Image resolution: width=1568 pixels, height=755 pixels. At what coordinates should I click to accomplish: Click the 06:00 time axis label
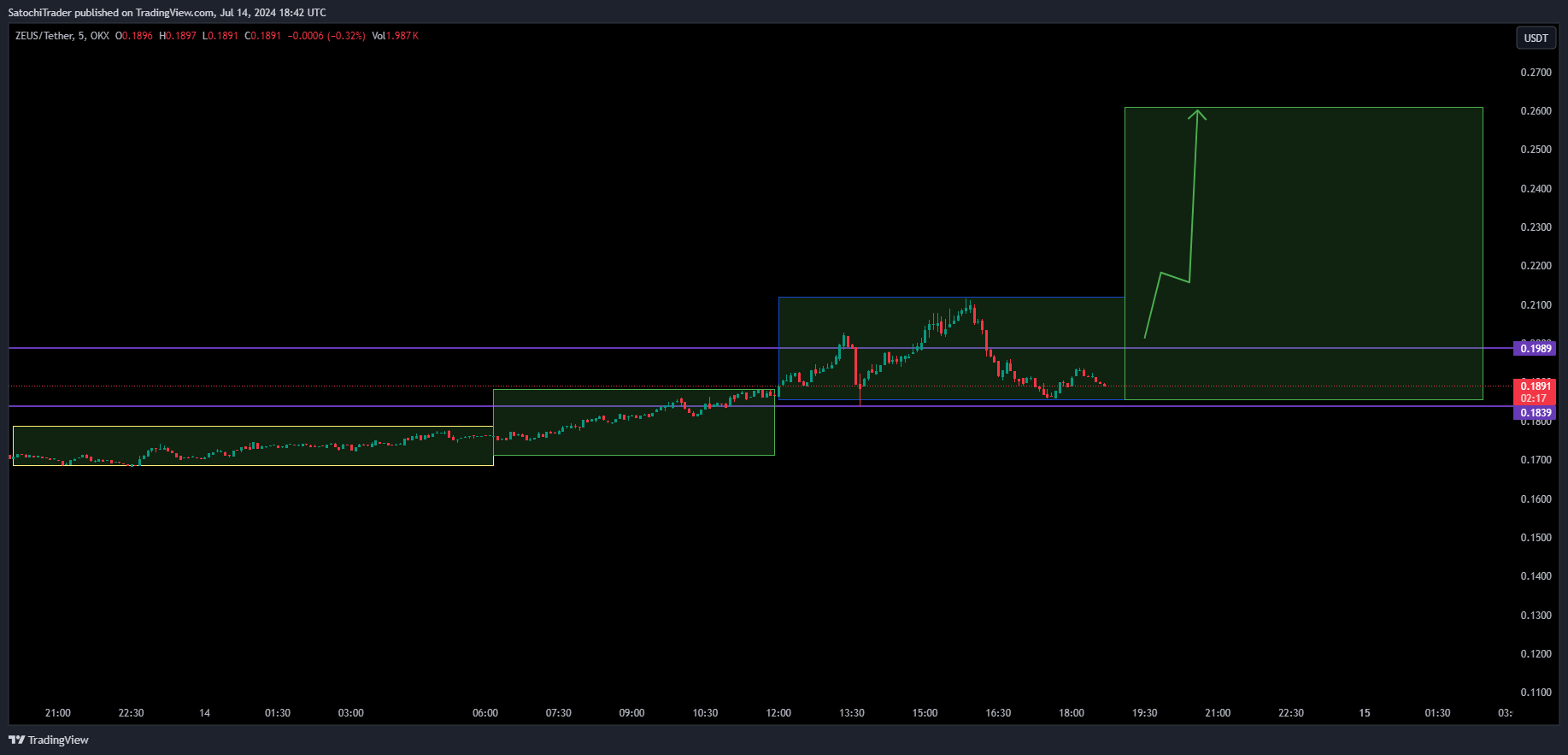coord(485,713)
